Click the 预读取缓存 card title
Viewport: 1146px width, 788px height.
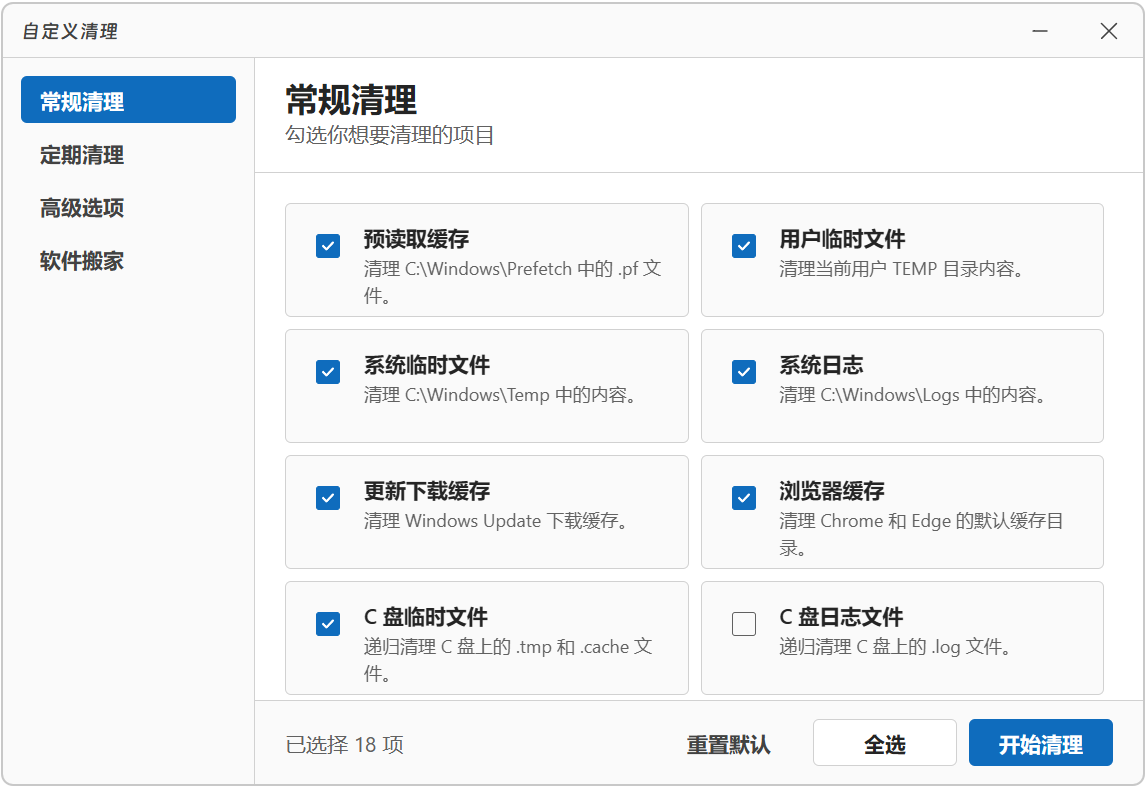tap(417, 239)
